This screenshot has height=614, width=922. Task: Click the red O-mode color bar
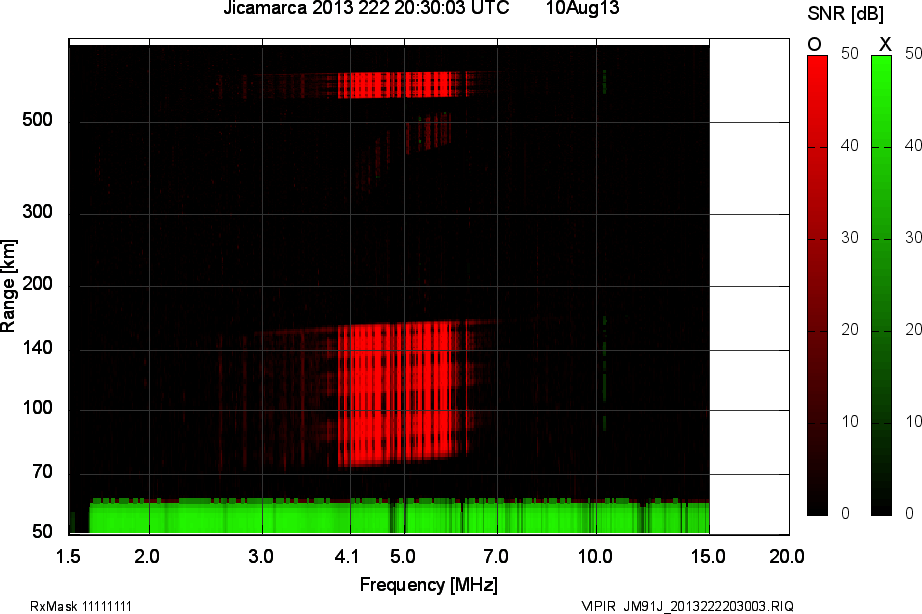coord(817,285)
